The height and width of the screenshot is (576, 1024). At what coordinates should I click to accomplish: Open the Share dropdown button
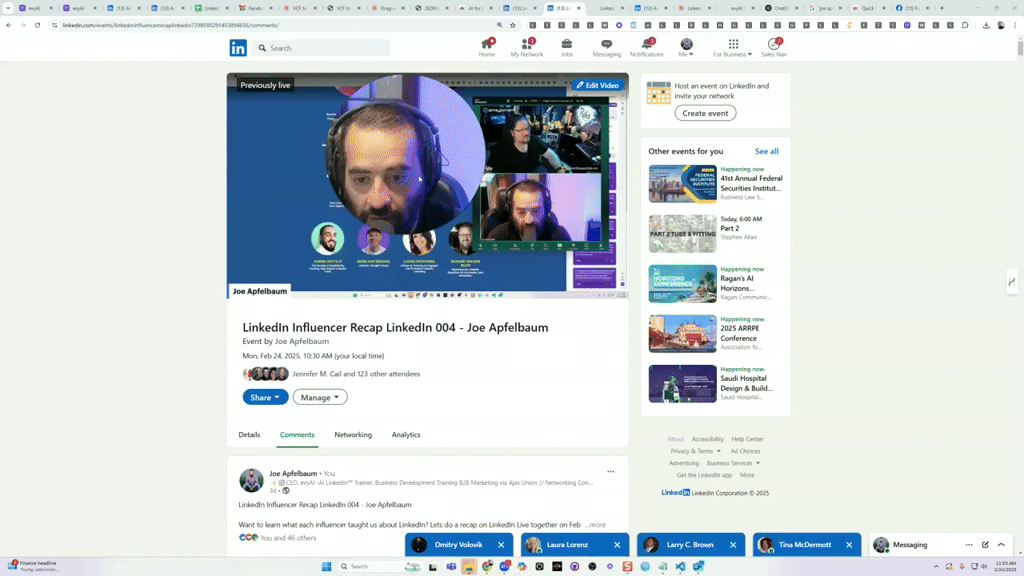point(265,397)
